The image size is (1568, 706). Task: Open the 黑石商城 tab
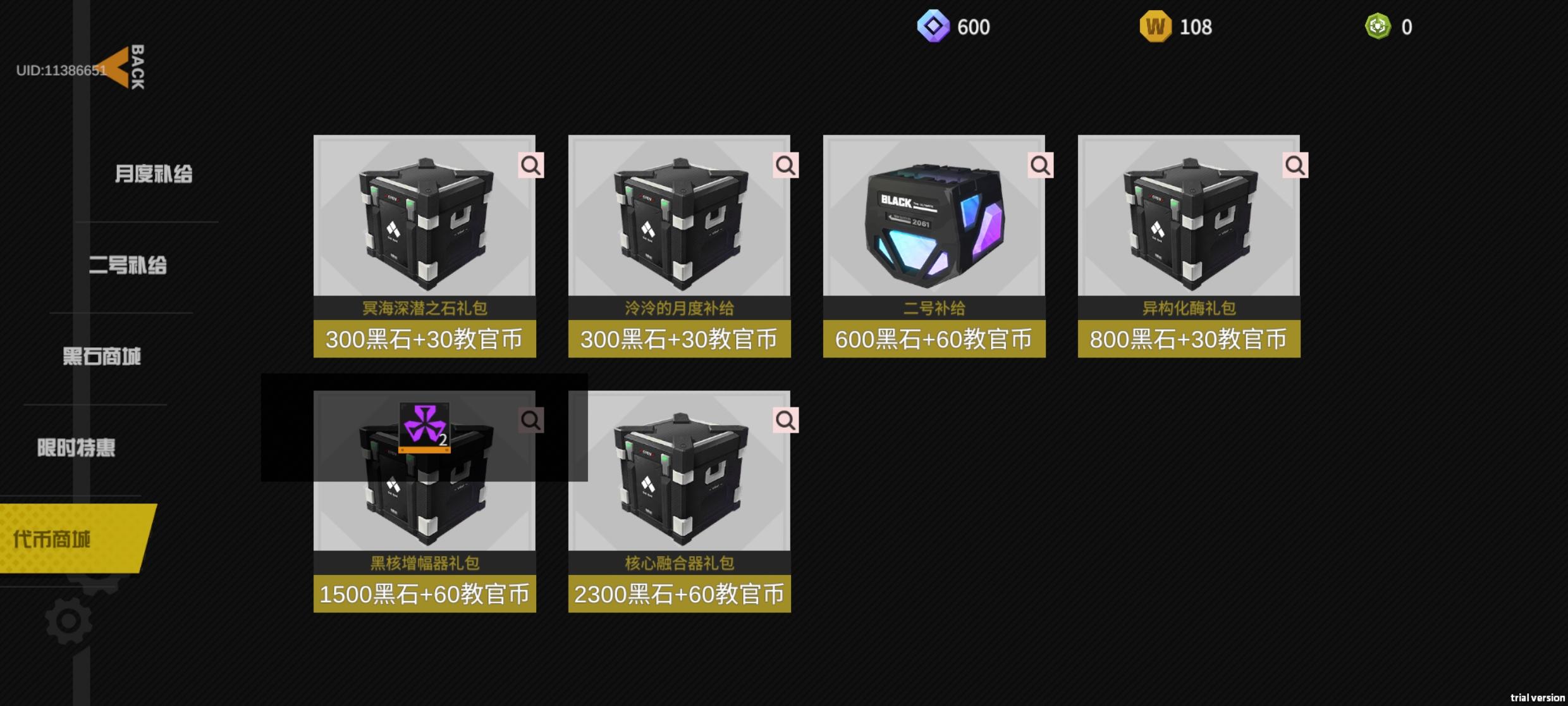pos(102,357)
